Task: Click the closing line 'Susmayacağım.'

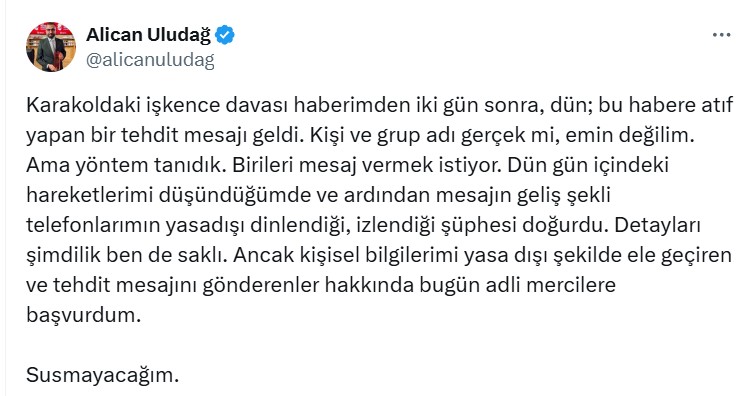Action: (102, 375)
